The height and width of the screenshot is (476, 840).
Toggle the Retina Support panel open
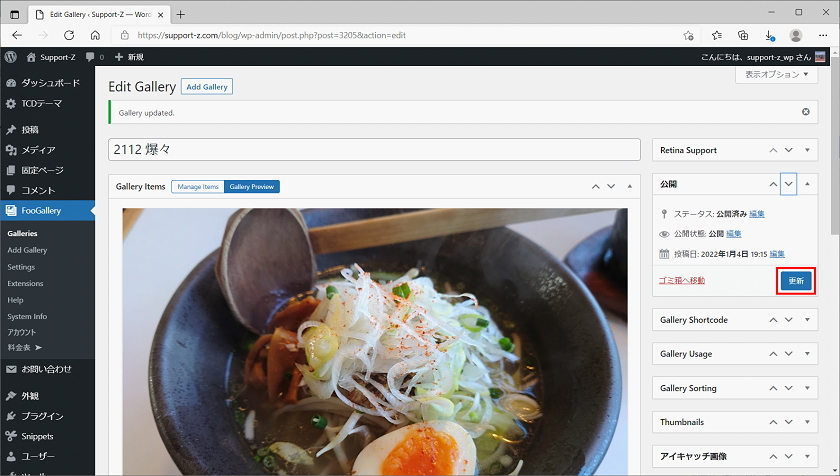tap(808, 150)
